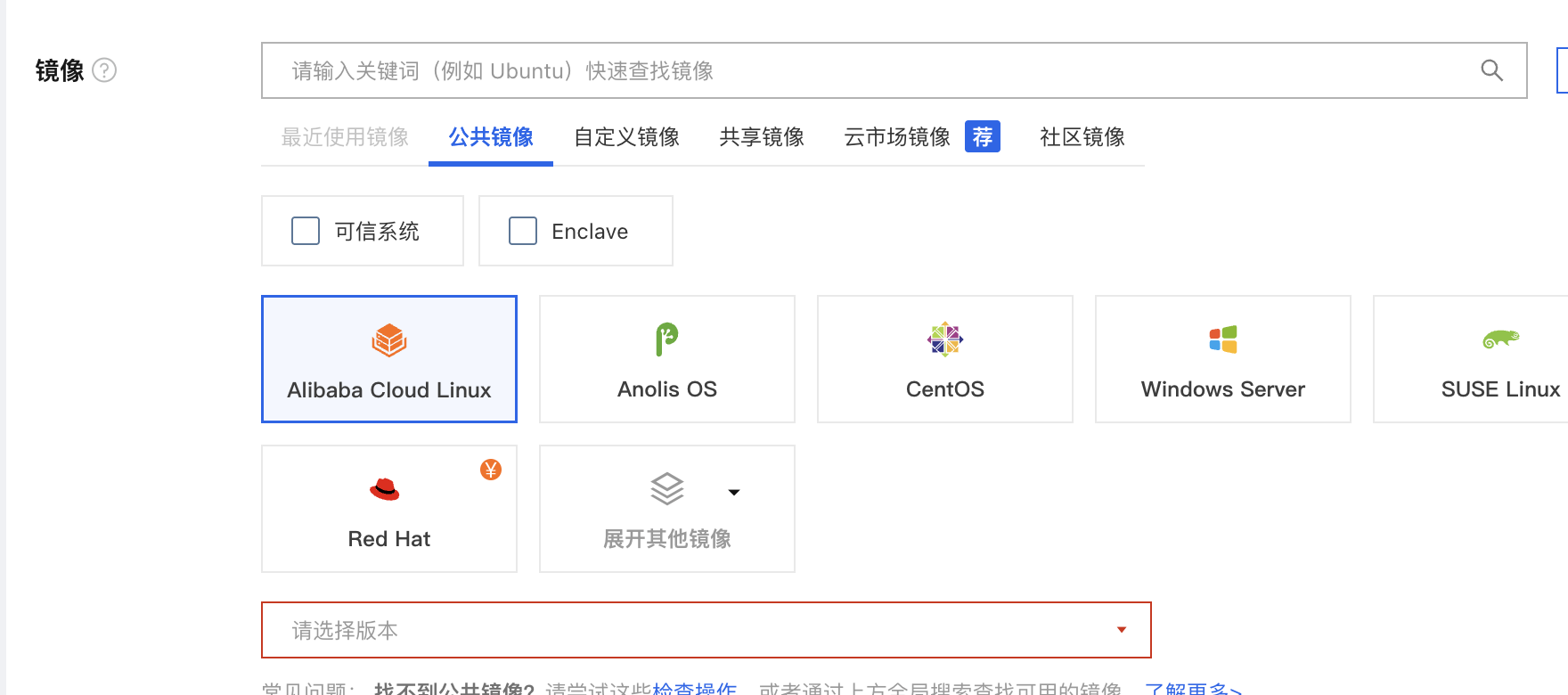The image size is (1568, 695).
Task: Open the 了解更多 link
Action: (1193, 688)
